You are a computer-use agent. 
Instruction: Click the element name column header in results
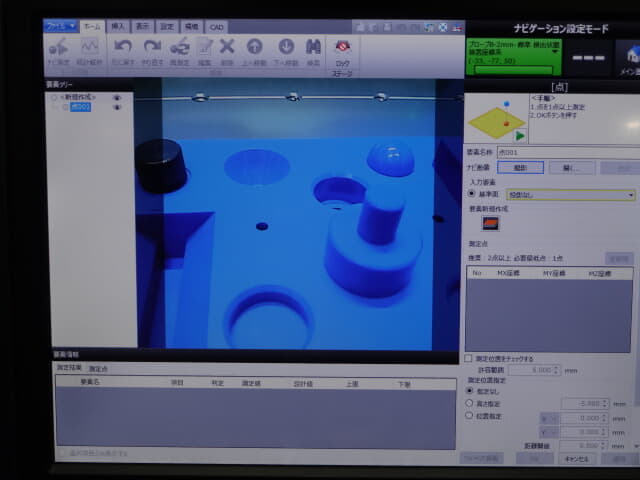[90, 382]
